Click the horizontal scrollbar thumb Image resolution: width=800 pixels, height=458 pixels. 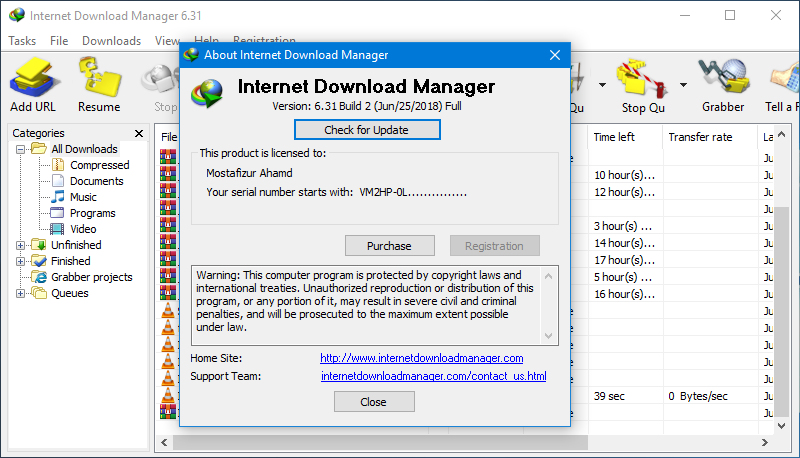(x=380, y=443)
